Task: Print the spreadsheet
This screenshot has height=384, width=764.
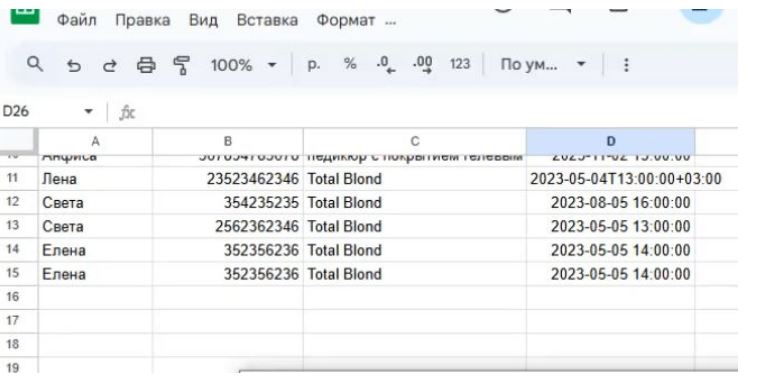Action: click(x=146, y=65)
